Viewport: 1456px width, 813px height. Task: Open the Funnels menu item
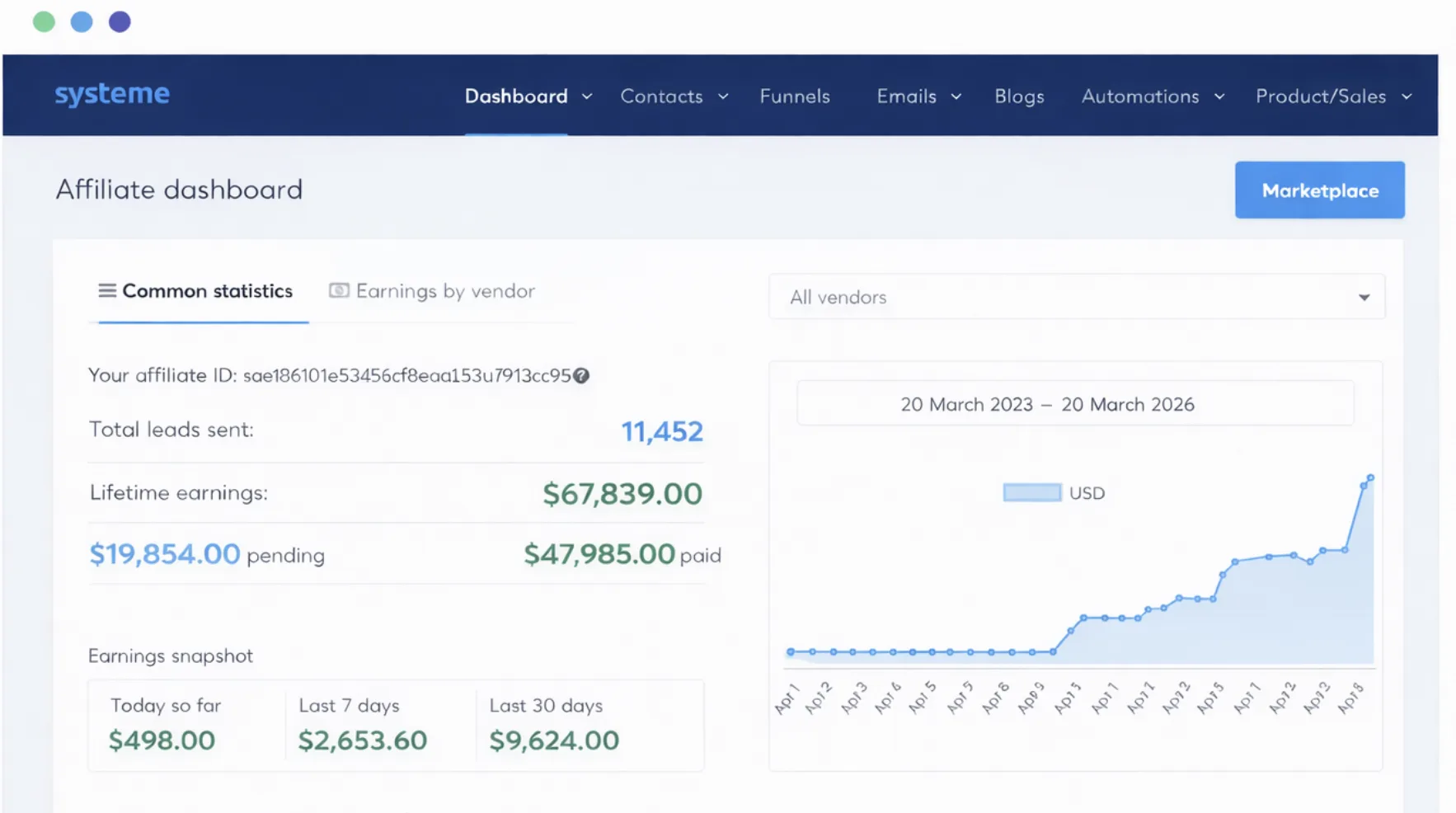point(794,96)
